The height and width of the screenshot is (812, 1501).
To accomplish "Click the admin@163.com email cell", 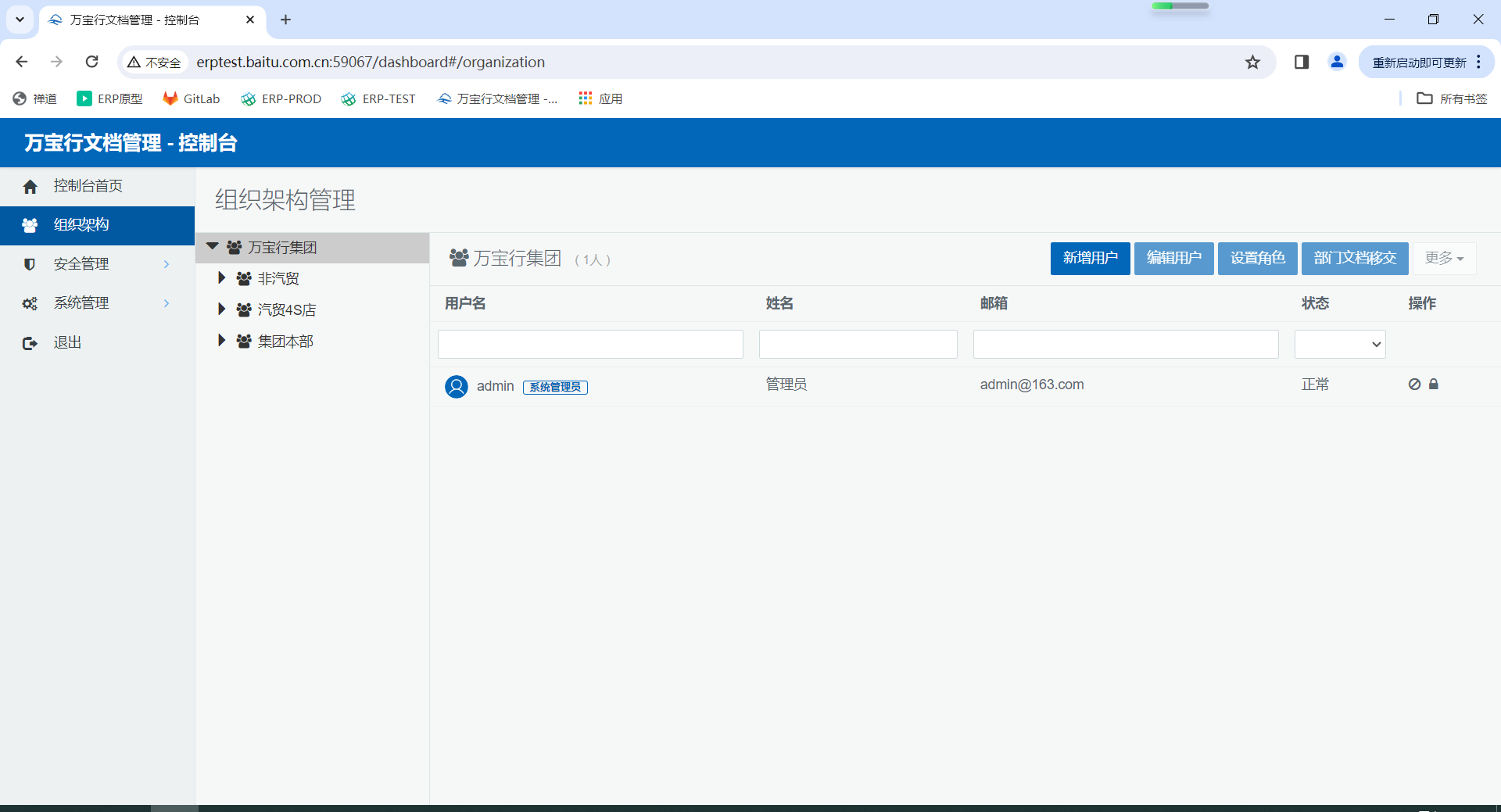I will point(1032,385).
